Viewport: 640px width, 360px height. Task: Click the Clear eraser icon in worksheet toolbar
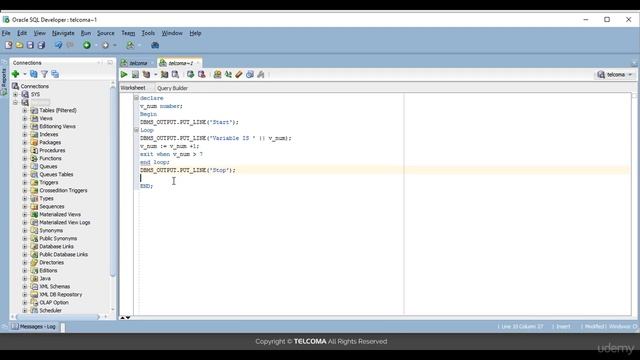(x=239, y=74)
